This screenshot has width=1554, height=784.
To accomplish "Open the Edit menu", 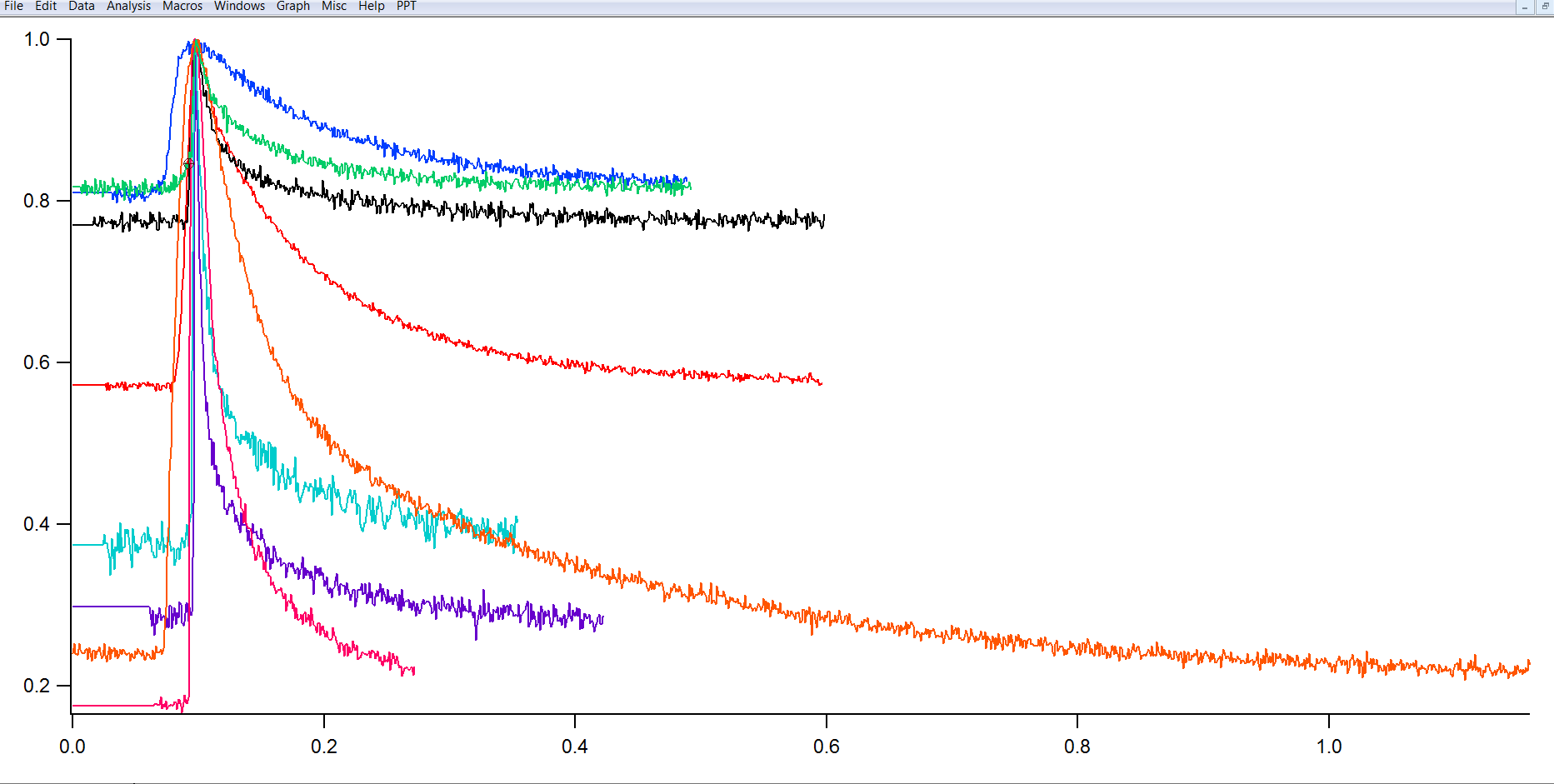I will [45, 6].
